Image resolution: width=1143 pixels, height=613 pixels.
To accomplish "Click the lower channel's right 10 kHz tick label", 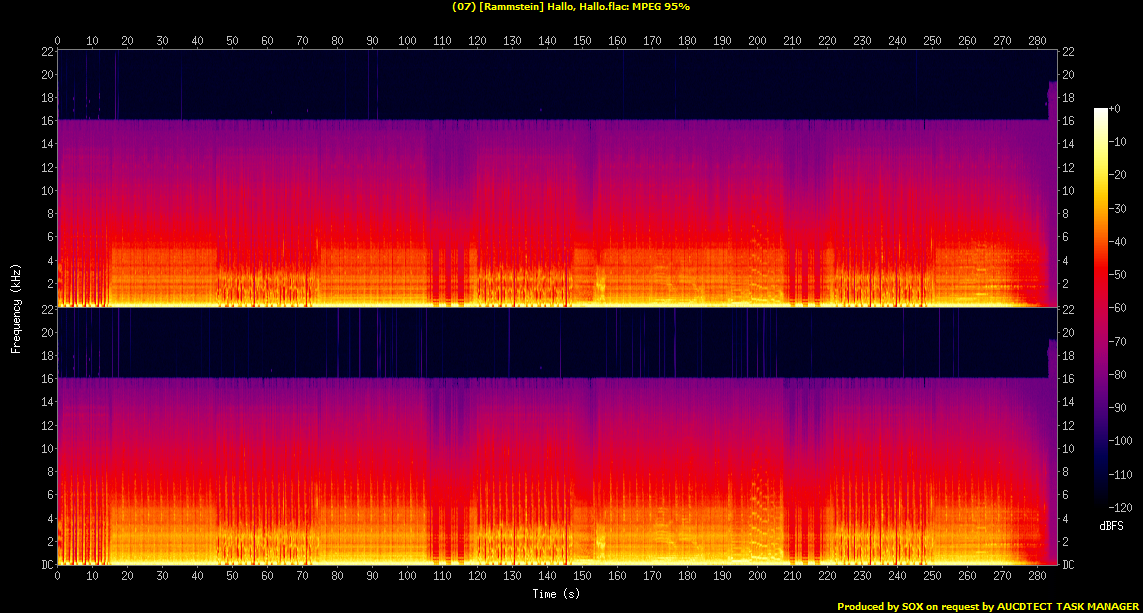I will click(1067, 449).
